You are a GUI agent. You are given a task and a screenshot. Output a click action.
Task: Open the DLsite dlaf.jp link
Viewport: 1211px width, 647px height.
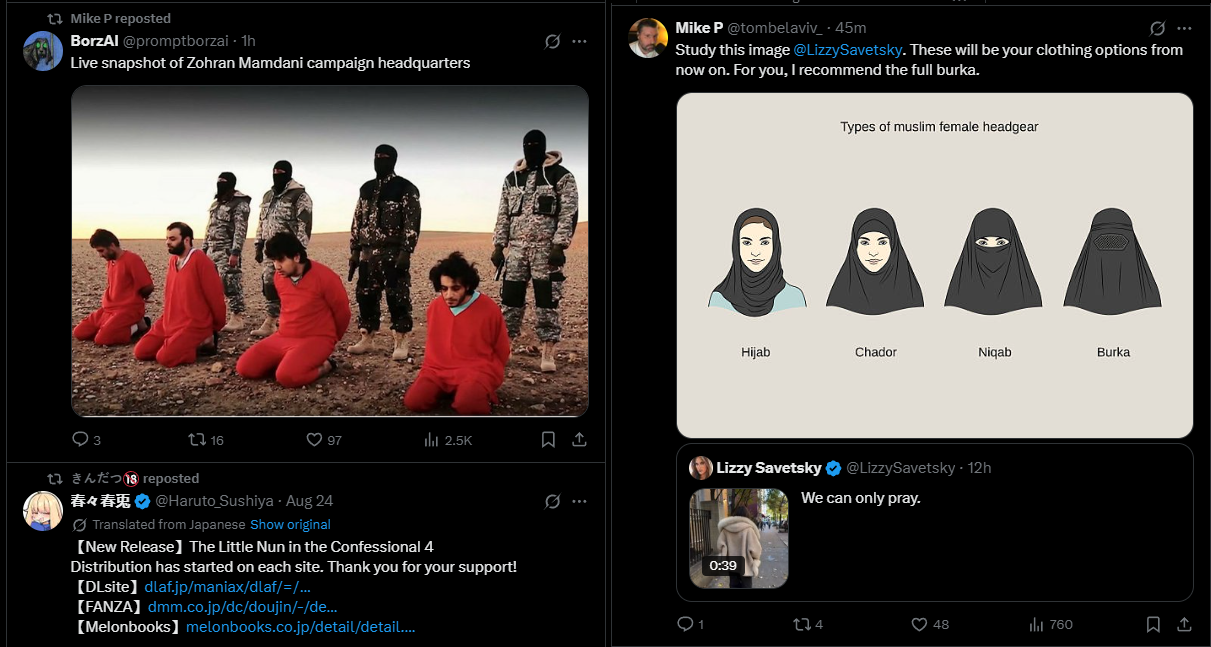[227, 587]
